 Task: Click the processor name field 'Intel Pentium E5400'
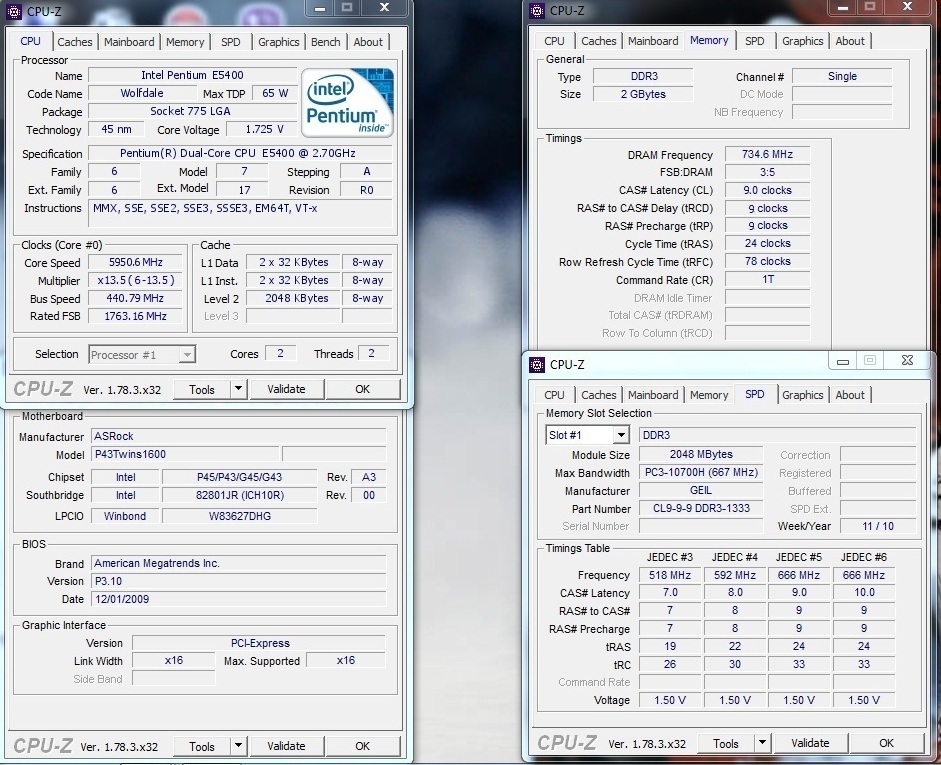point(192,75)
